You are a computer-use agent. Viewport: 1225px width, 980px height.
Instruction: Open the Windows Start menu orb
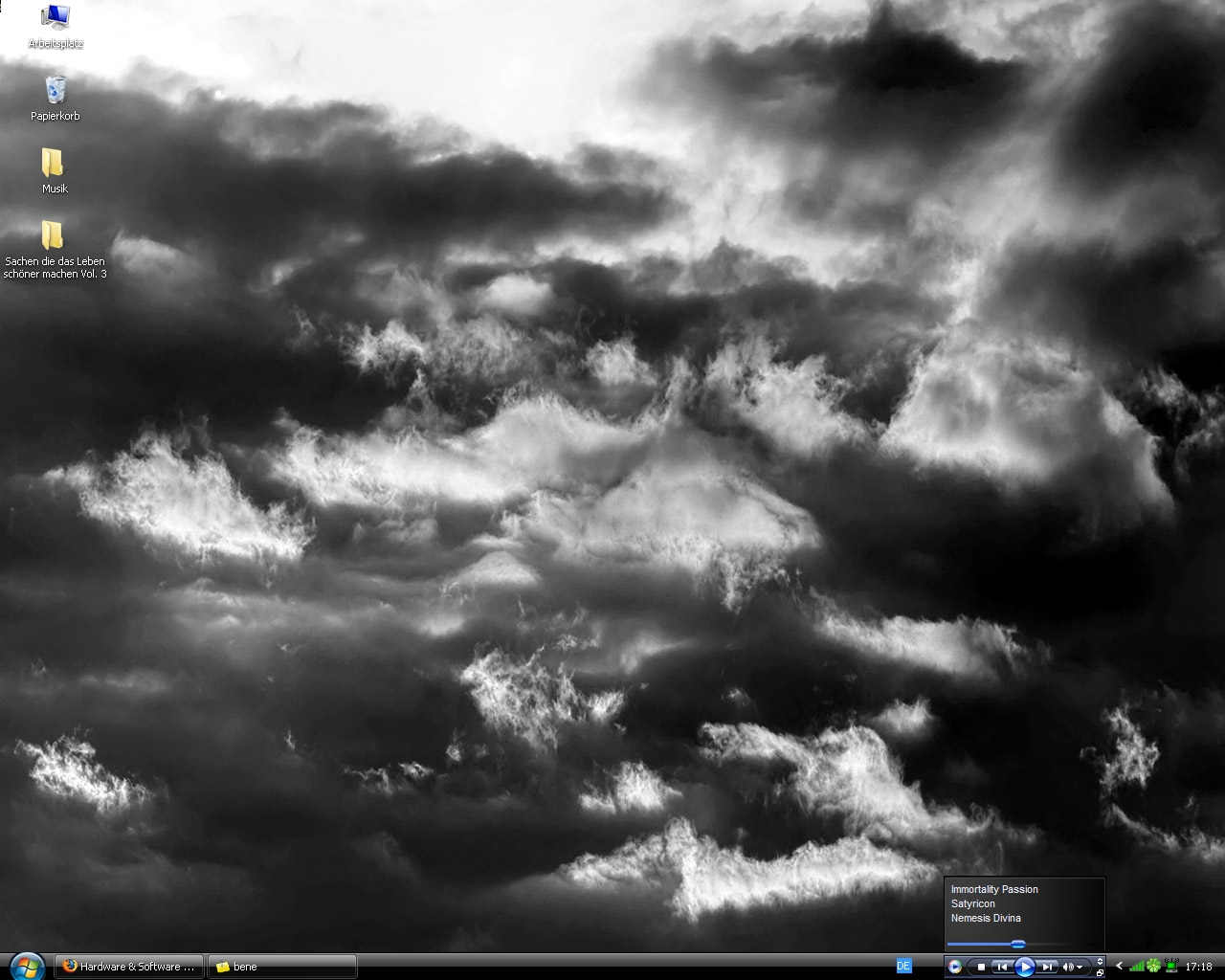[x=26, y=966]
